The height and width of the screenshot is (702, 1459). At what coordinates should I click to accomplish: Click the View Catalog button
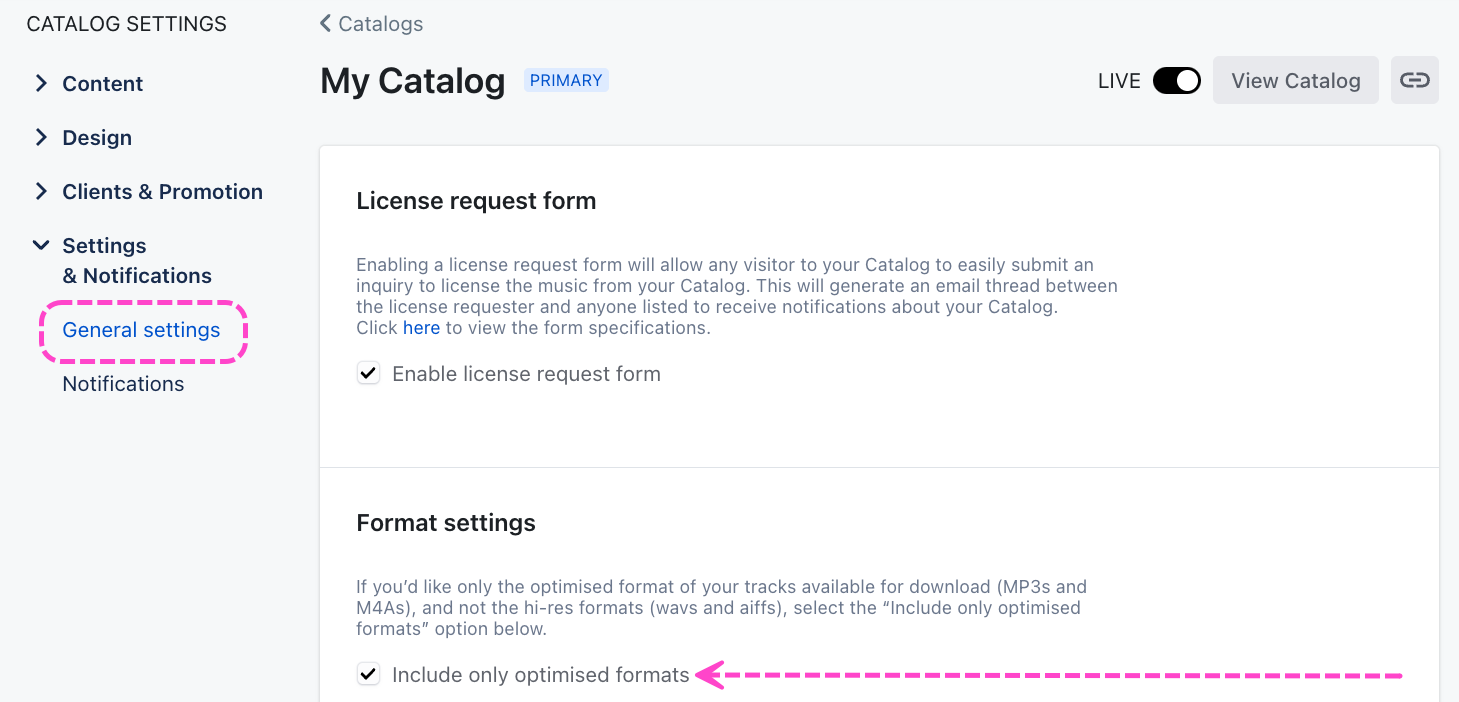[1295, 81]
